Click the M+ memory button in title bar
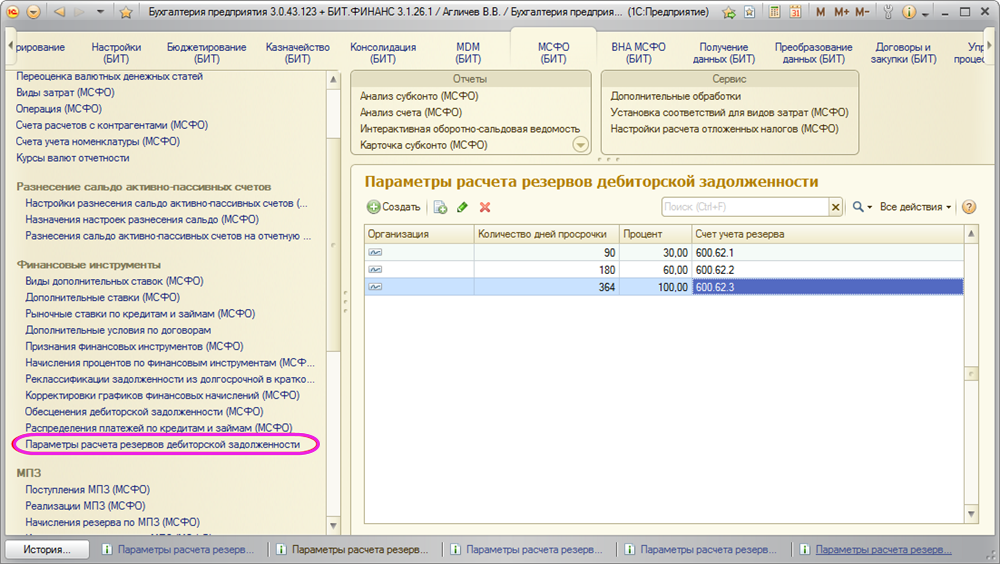The width and height of the screenshot is (1000, 564). [841, 13]
